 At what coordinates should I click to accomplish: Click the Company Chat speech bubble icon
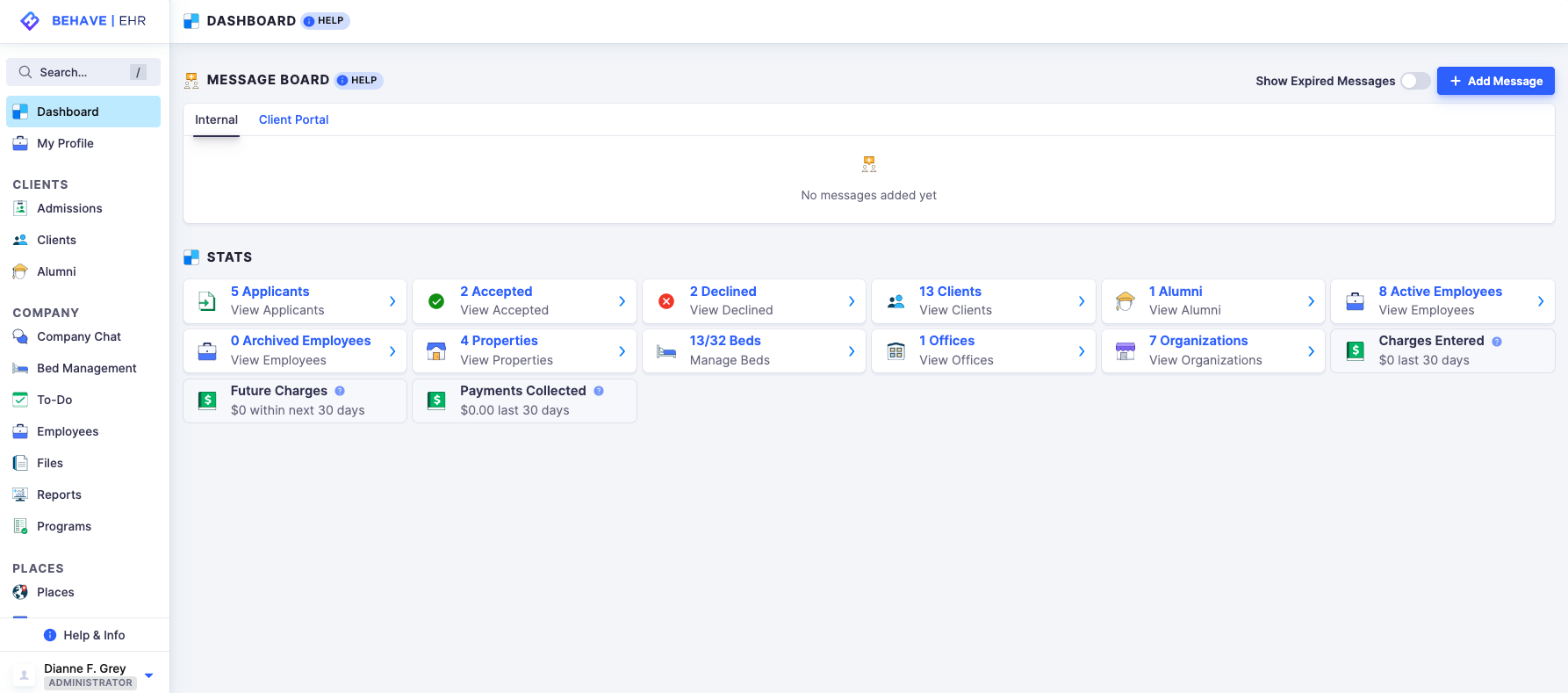point(20,336)
